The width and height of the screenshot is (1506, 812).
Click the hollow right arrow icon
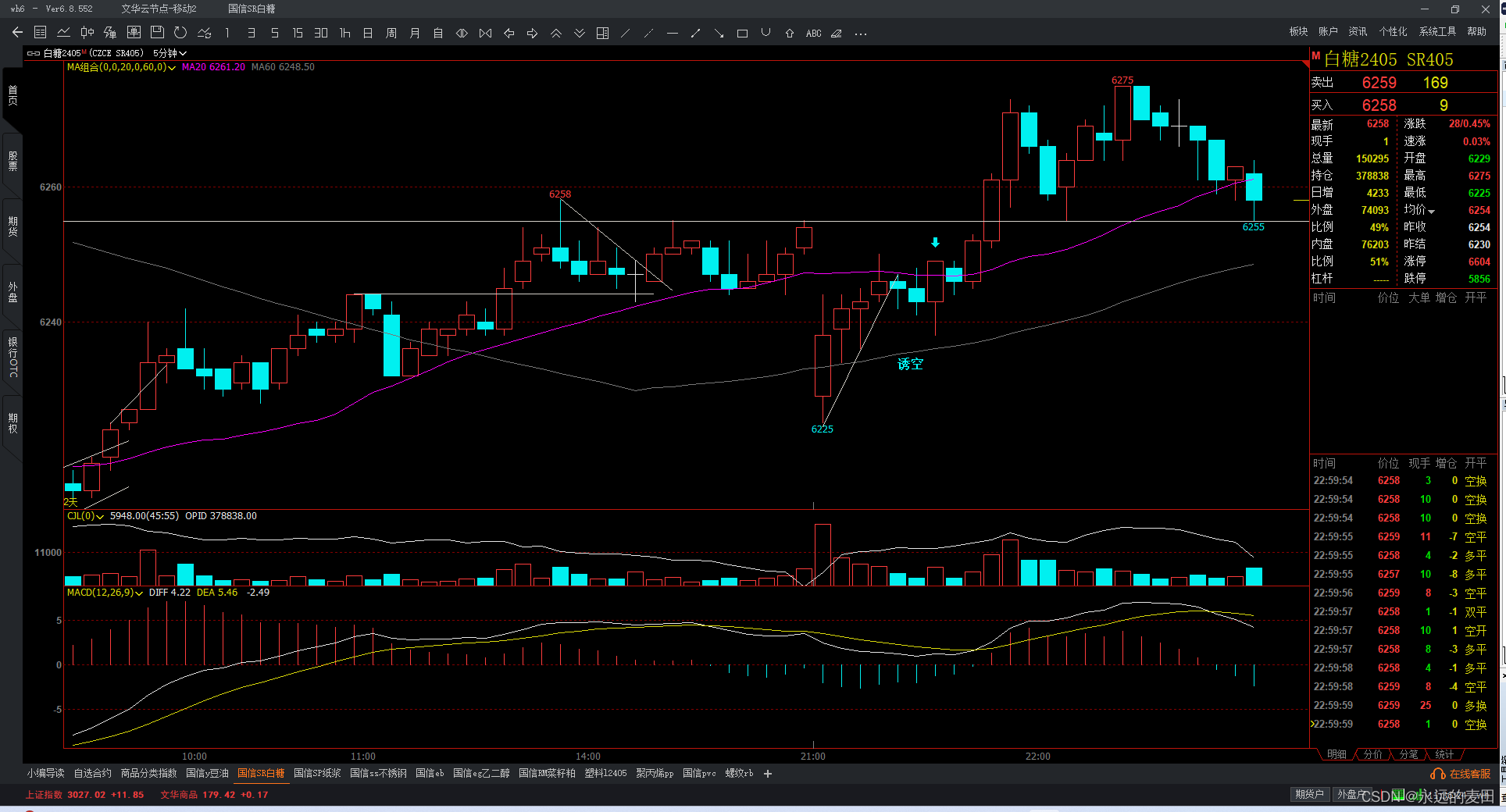coord(533,33)
